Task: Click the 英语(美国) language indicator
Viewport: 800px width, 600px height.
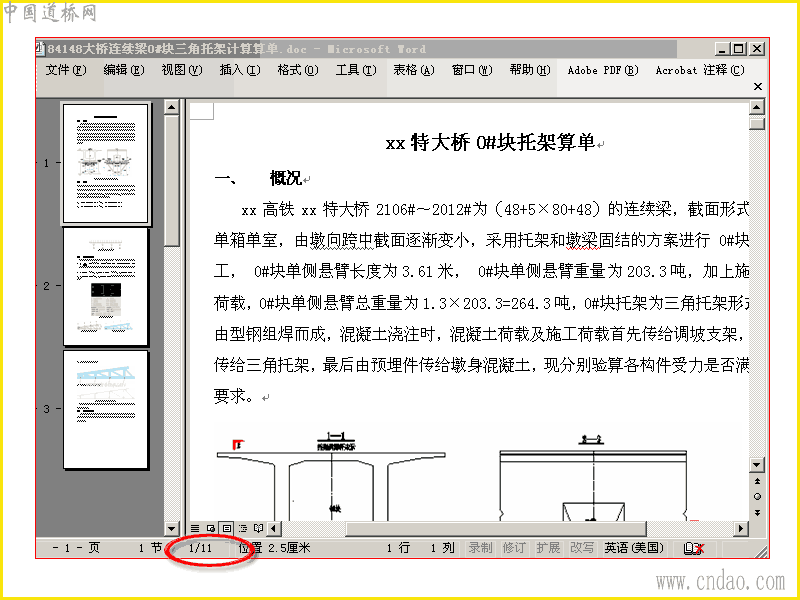Action: click(x=634, y=548)
